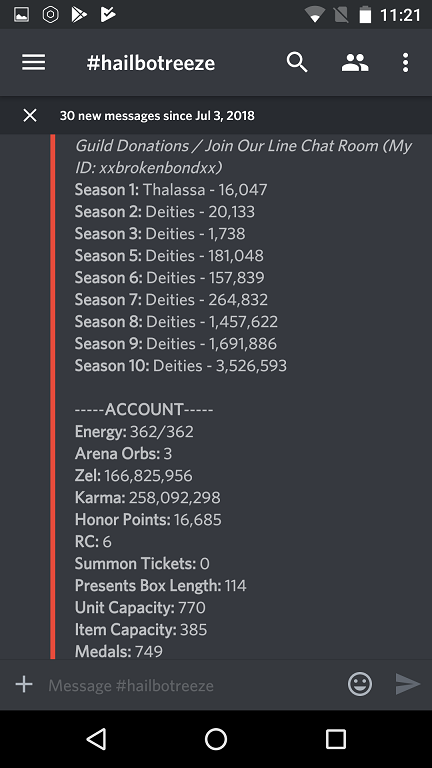Image resolution: width=432 pixels, height=768 pixels.
Task: Tap the search magnifier icon
Action: point(297,63)
